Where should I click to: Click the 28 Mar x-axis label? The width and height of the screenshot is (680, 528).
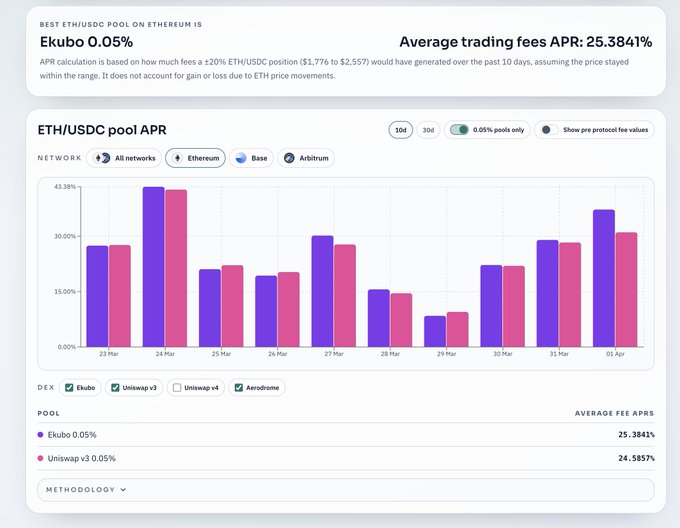(x=390, y=354)
